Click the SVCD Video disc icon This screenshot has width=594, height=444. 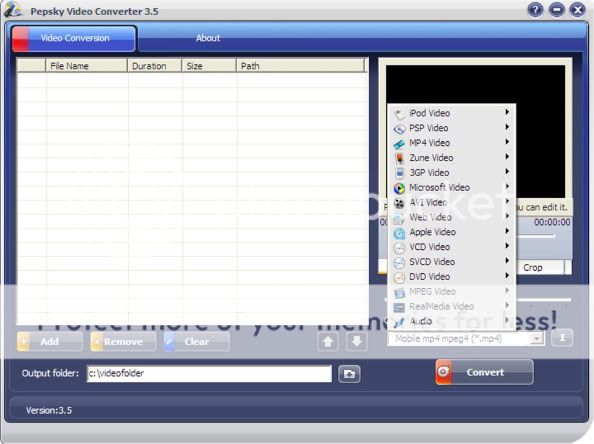(x=399, y=262)
